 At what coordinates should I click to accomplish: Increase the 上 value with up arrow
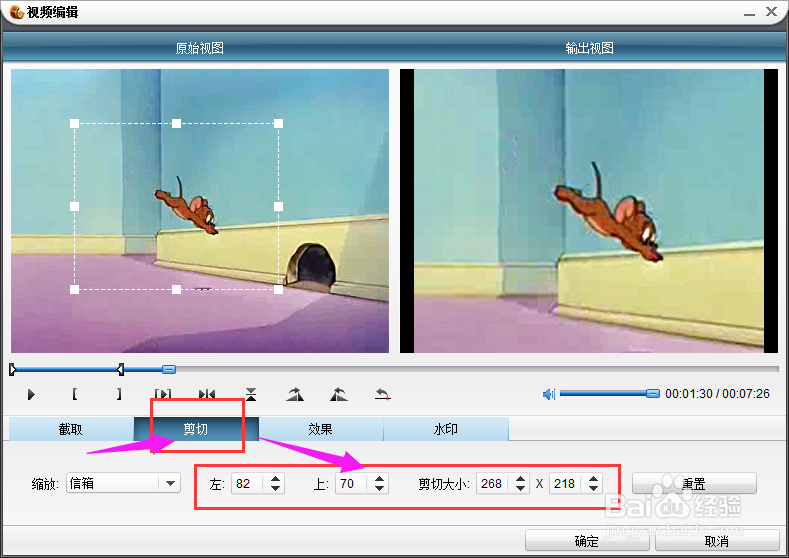point(380,479)
